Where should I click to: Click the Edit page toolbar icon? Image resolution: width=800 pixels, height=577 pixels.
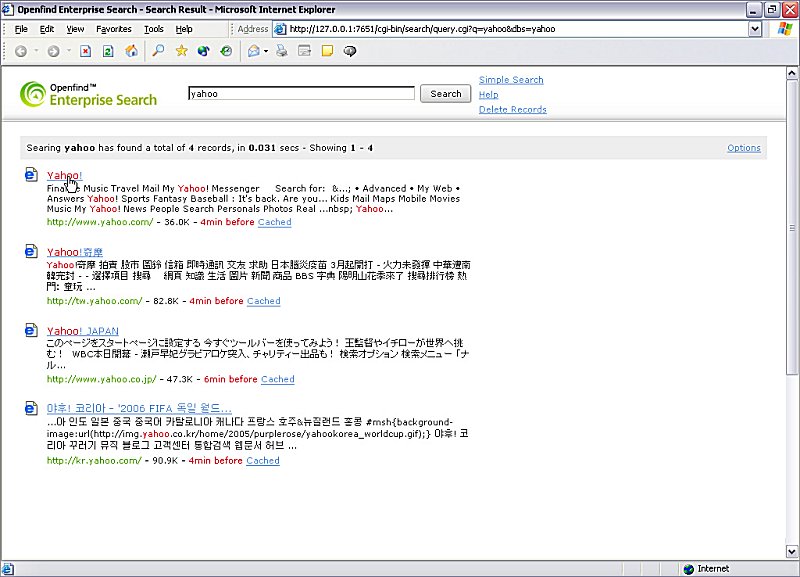click(305, 51)
